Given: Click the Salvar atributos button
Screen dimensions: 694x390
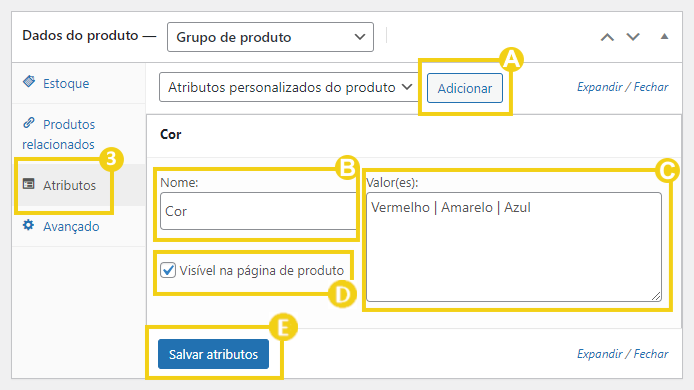Looking at the screenshot, I should point(213,354).
